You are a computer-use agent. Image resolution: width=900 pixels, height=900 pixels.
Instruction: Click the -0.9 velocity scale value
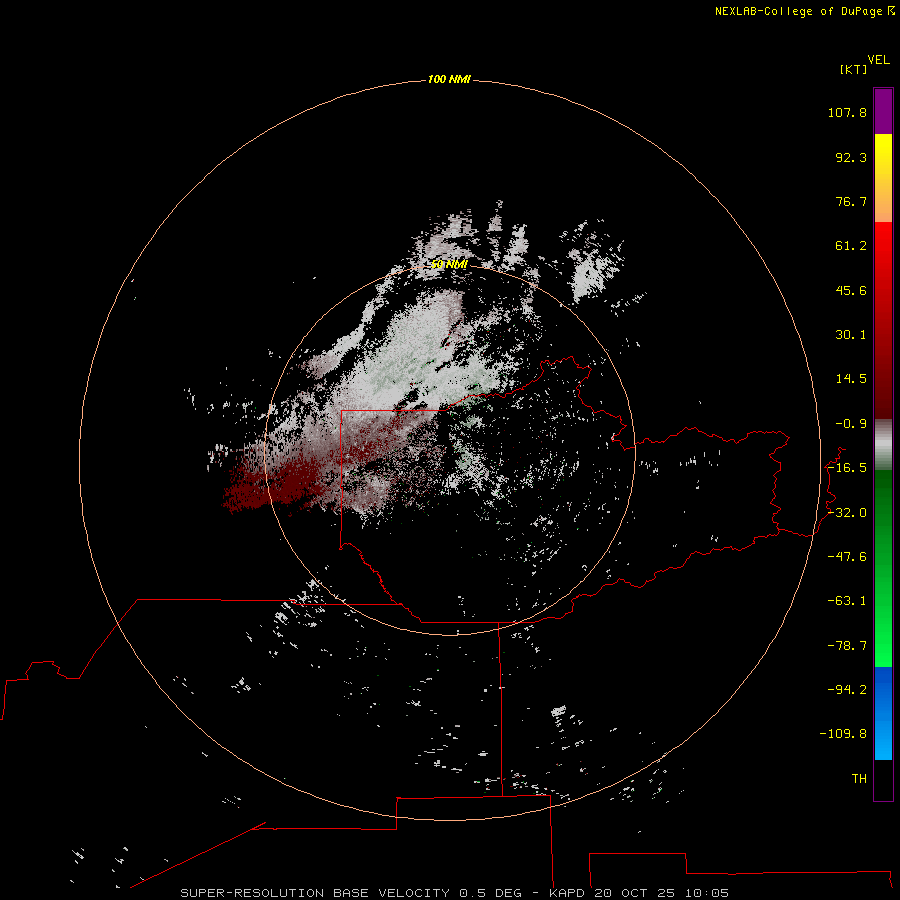851,424
